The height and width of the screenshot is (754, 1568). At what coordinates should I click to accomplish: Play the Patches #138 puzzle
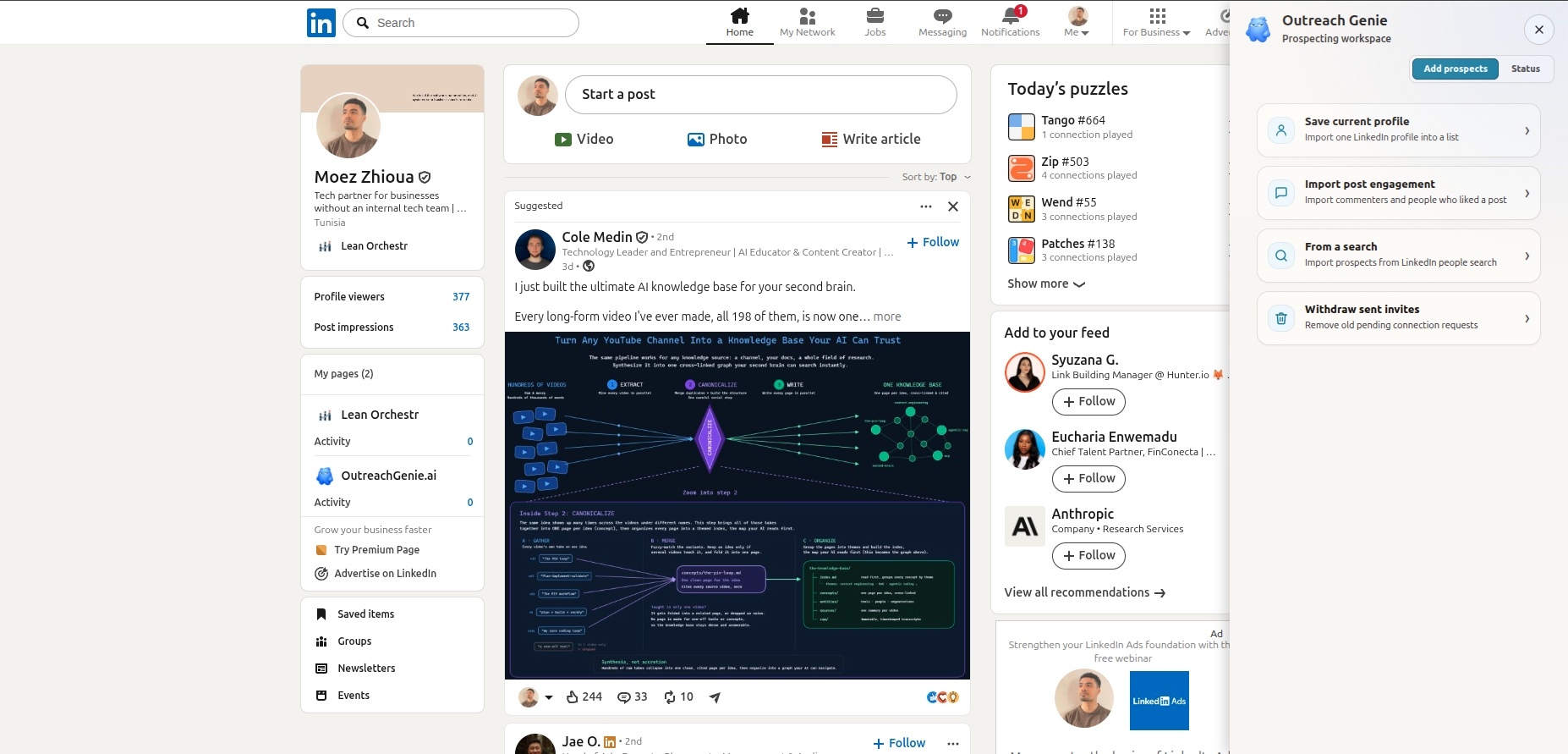pos(1072,250)
